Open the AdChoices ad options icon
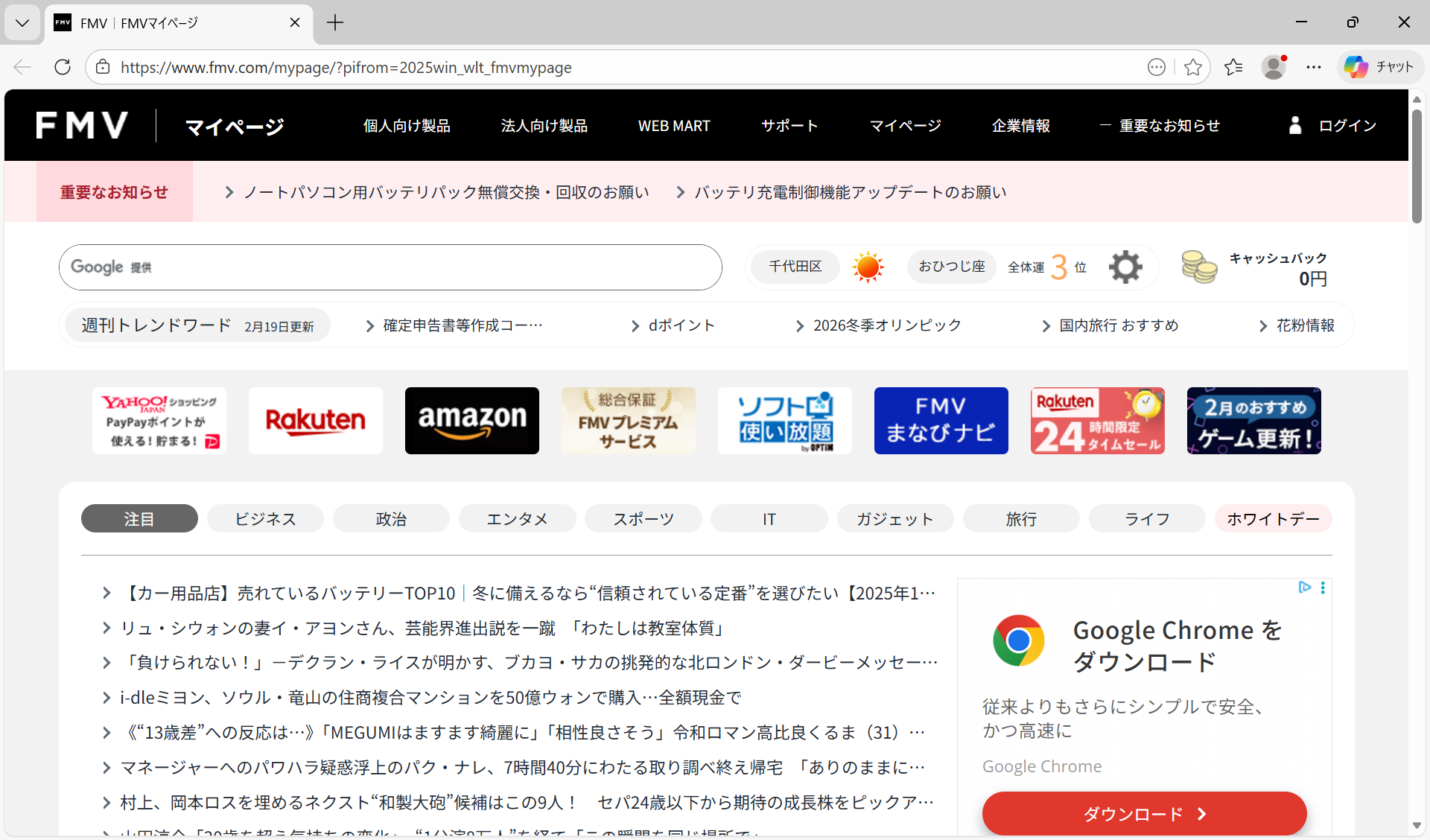 point(1304,588)
